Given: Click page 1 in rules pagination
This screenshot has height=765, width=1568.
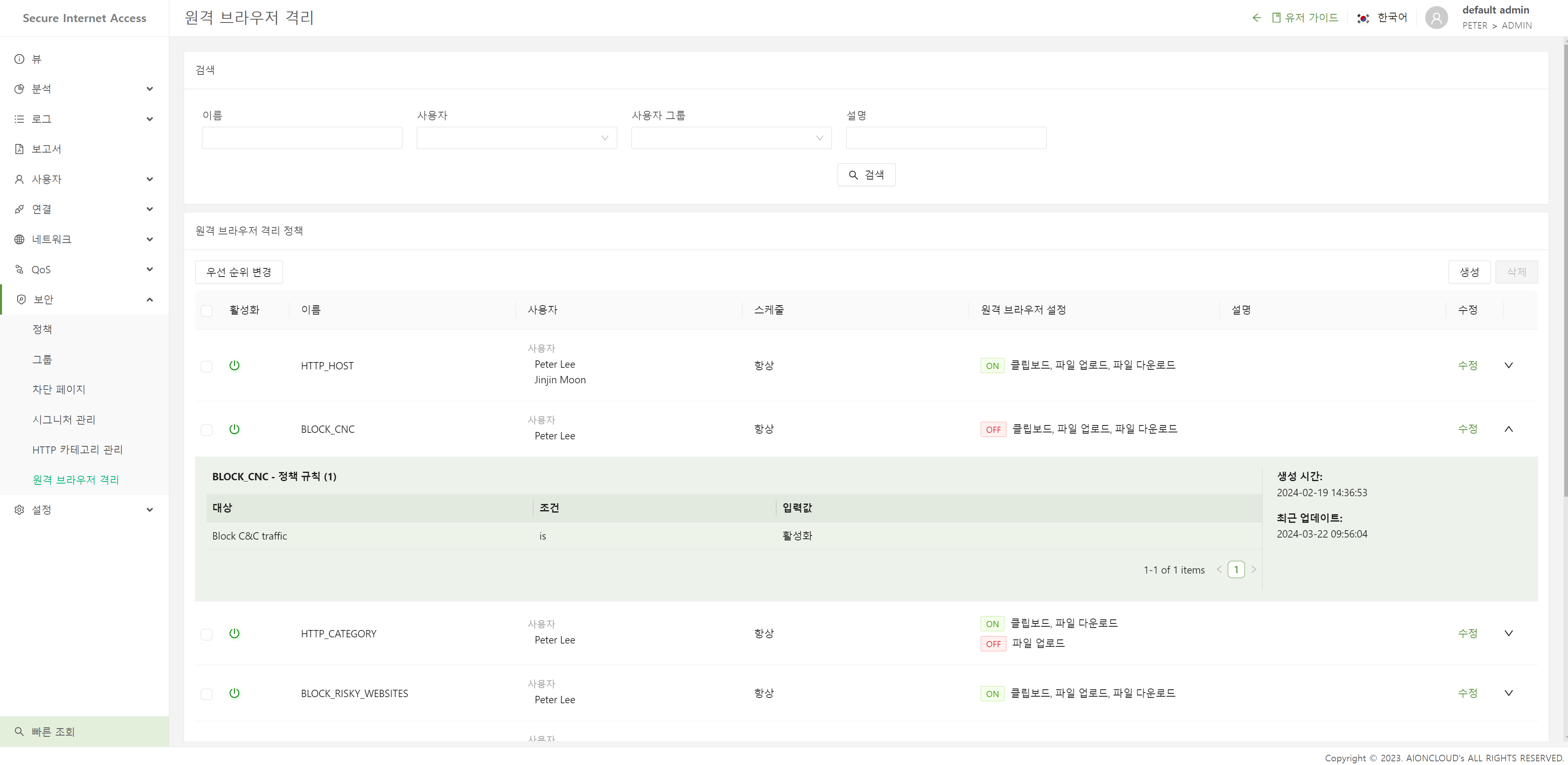Looking at the screenshot, I should click(x=1236, y=569).
